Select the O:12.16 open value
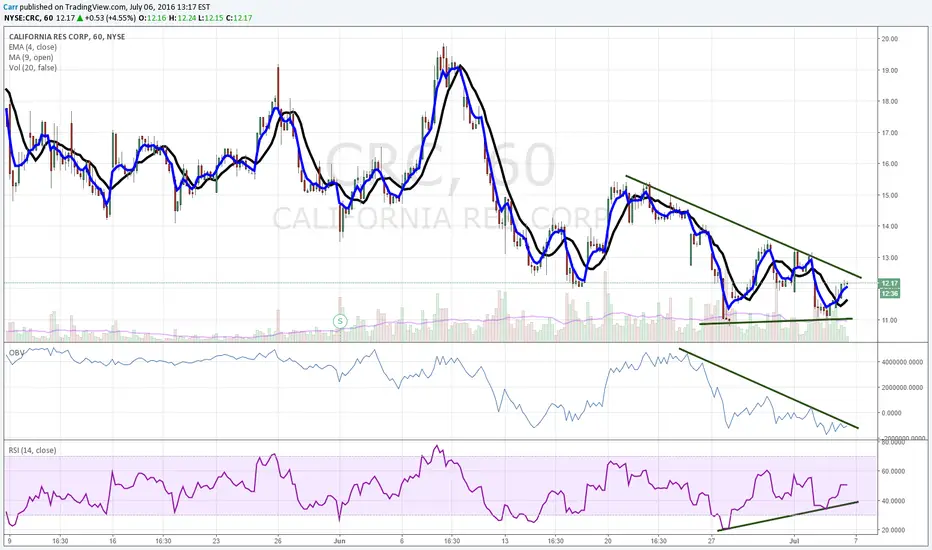The image size is (932, 550). 152,18
